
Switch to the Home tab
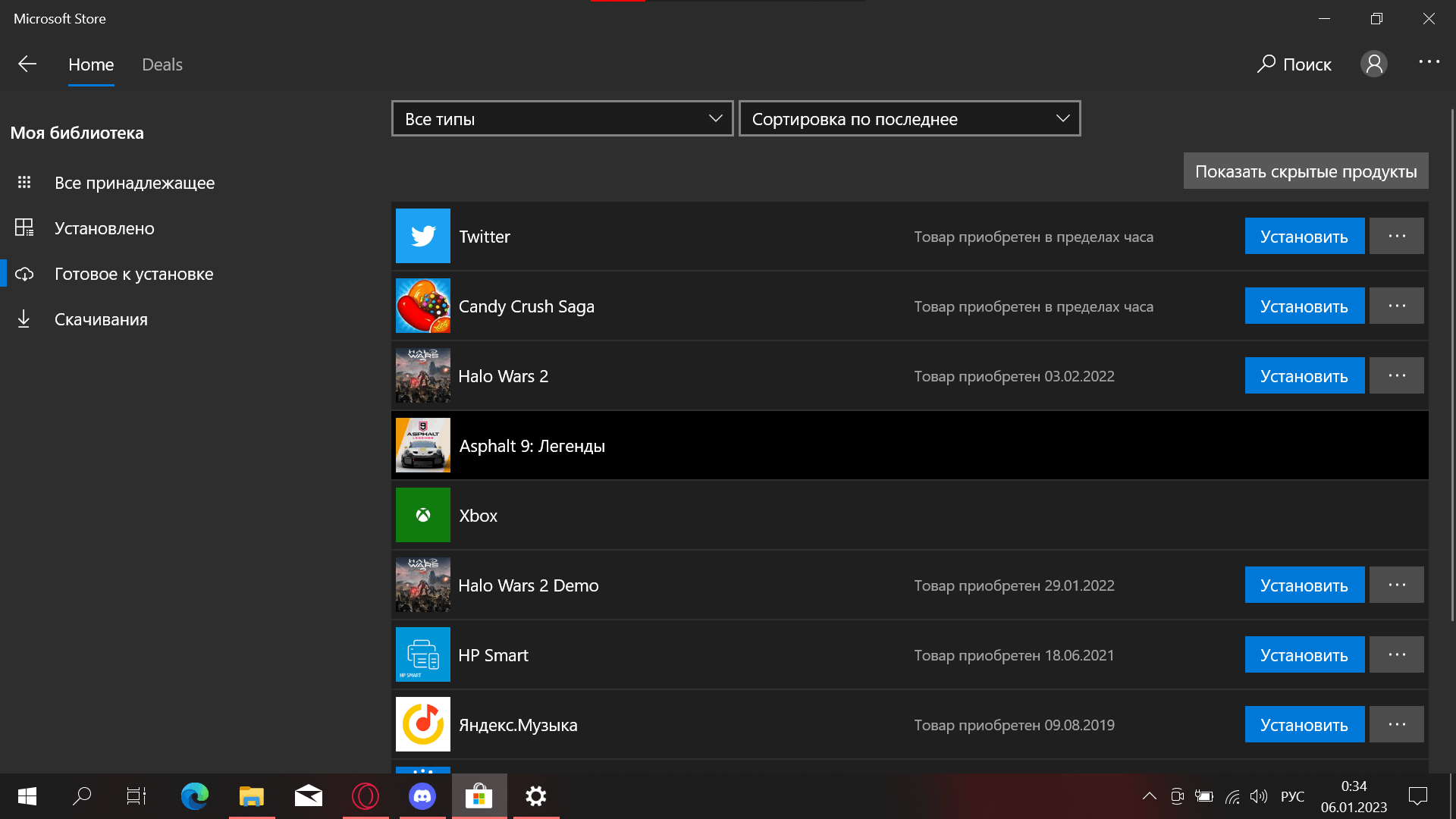click(x=91, y=64)
